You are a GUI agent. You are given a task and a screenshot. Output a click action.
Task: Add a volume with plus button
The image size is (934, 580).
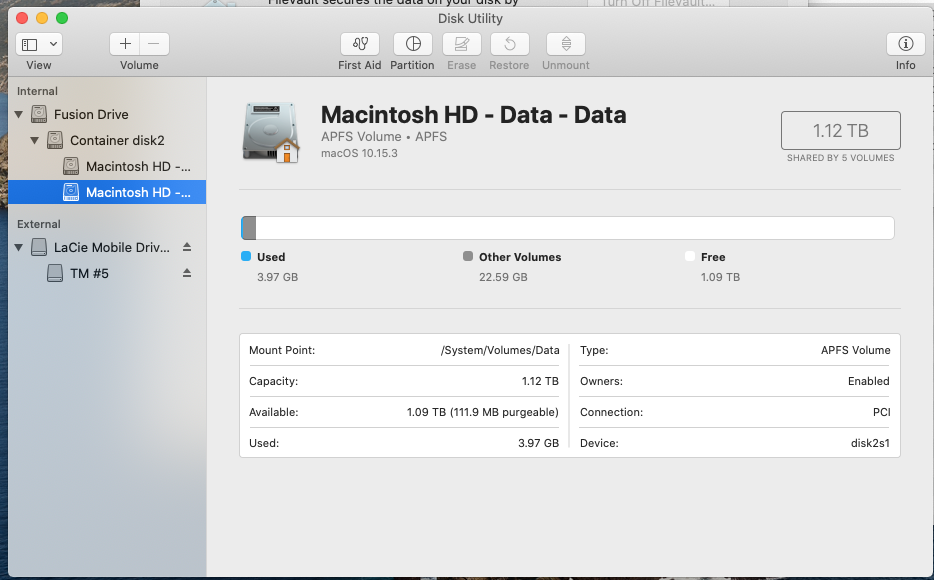[x=125, y=44]
